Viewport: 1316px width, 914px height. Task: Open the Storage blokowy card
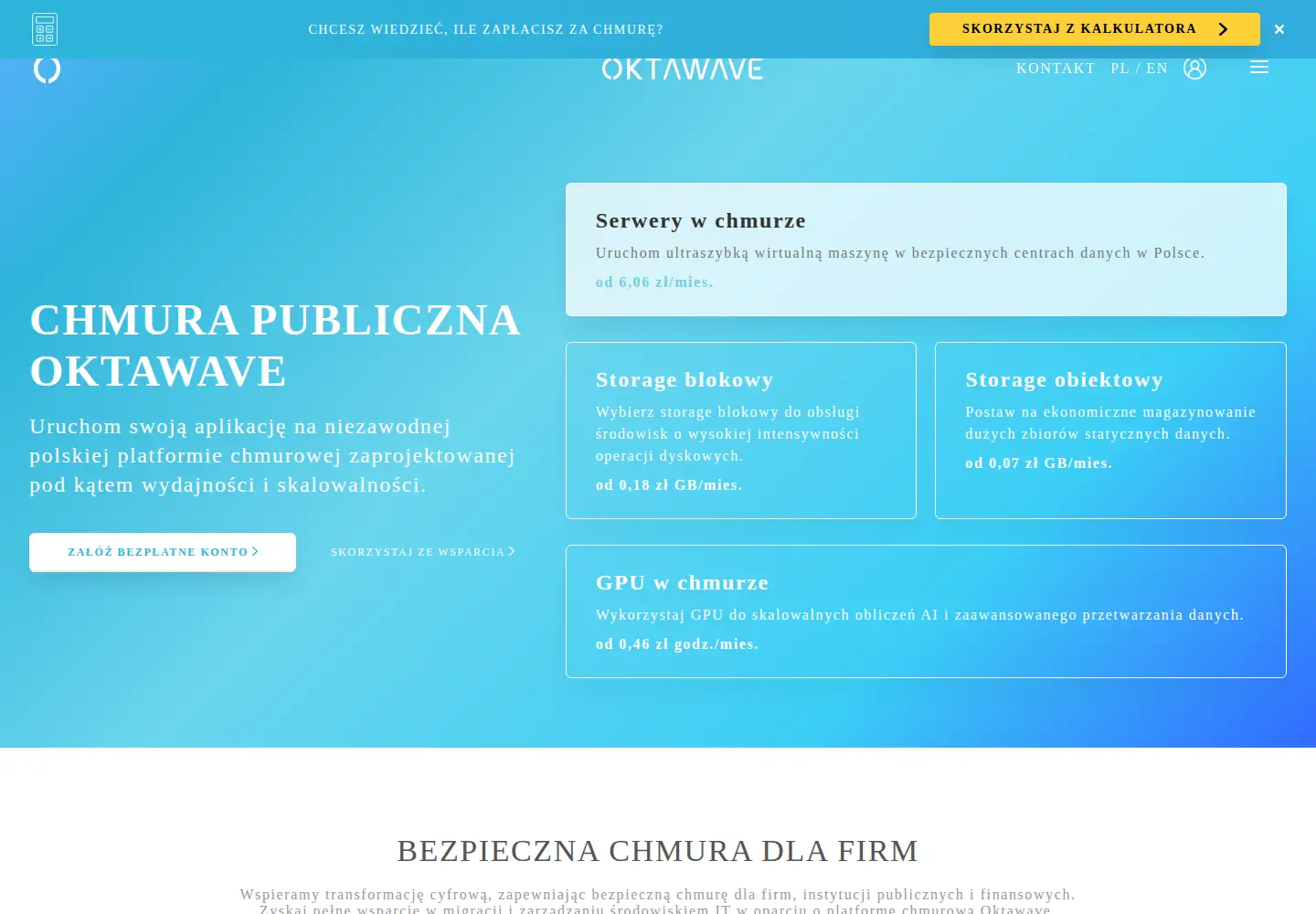[741, 430]
